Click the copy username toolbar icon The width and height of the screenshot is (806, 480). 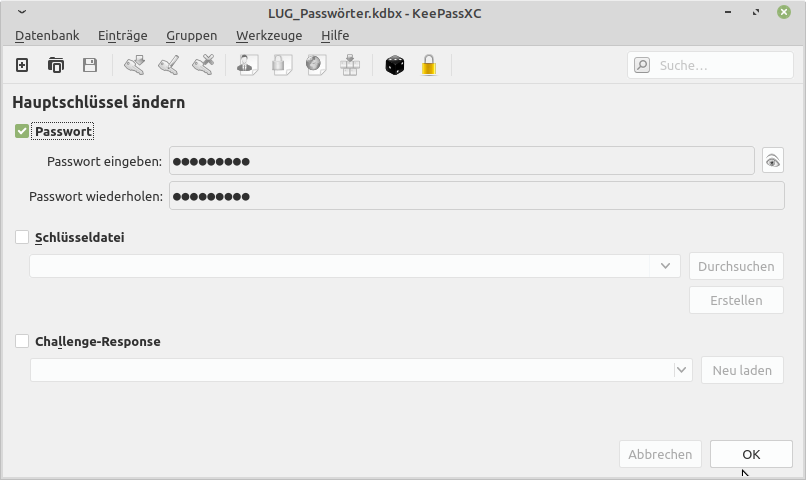[247, 65]
